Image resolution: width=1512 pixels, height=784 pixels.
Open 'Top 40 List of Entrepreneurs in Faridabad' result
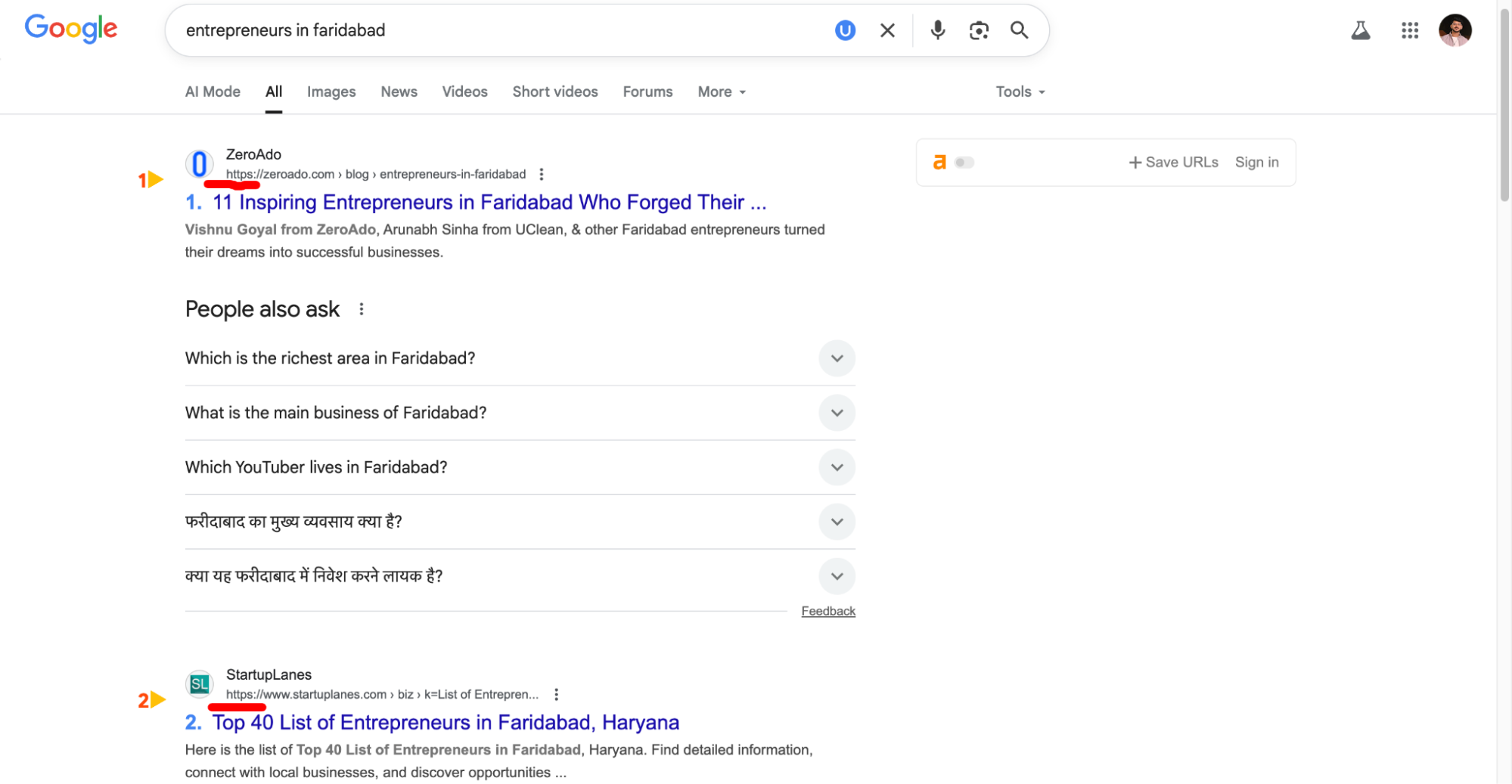coord(446,723)
